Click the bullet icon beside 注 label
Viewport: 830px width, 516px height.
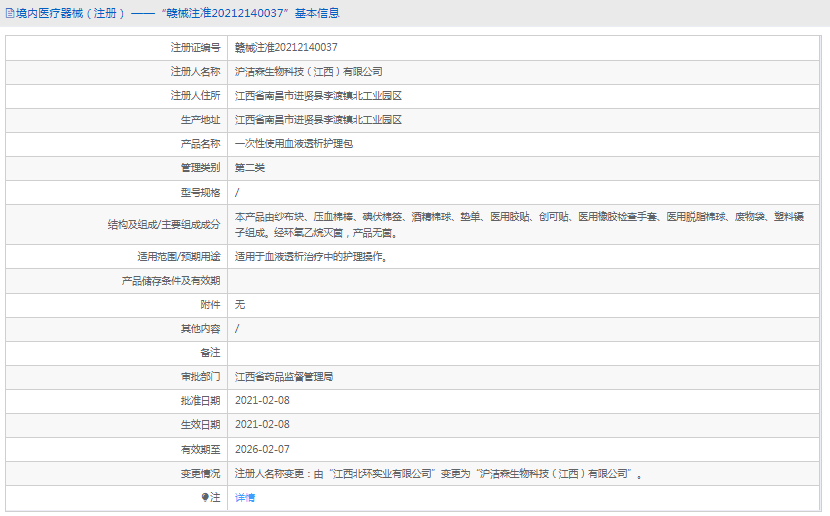click(x=205, y=497)
